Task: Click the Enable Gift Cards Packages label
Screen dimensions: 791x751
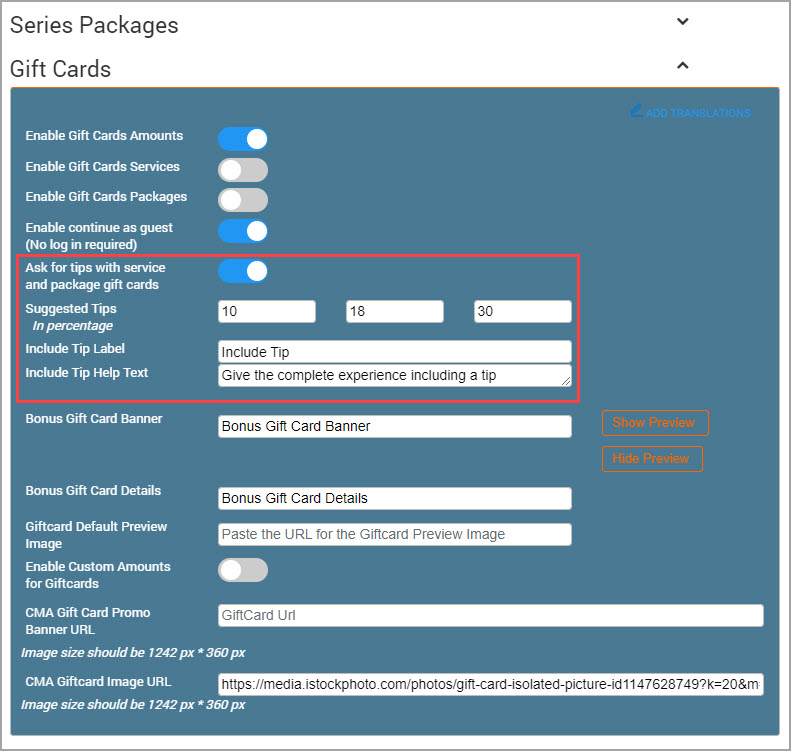Action: 106,197
